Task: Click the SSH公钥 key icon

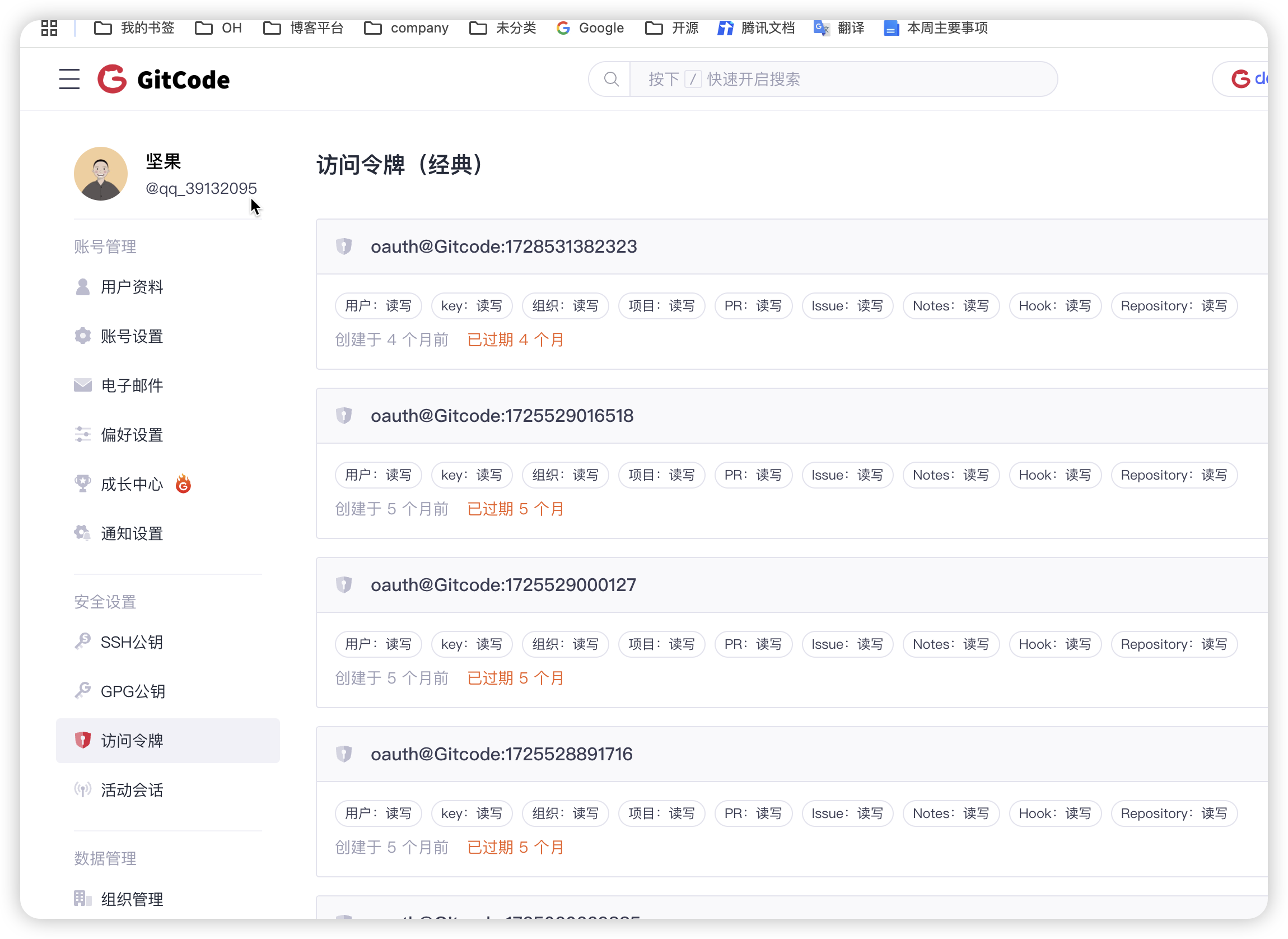Action: pyautogui.click(x=83, y=642)
